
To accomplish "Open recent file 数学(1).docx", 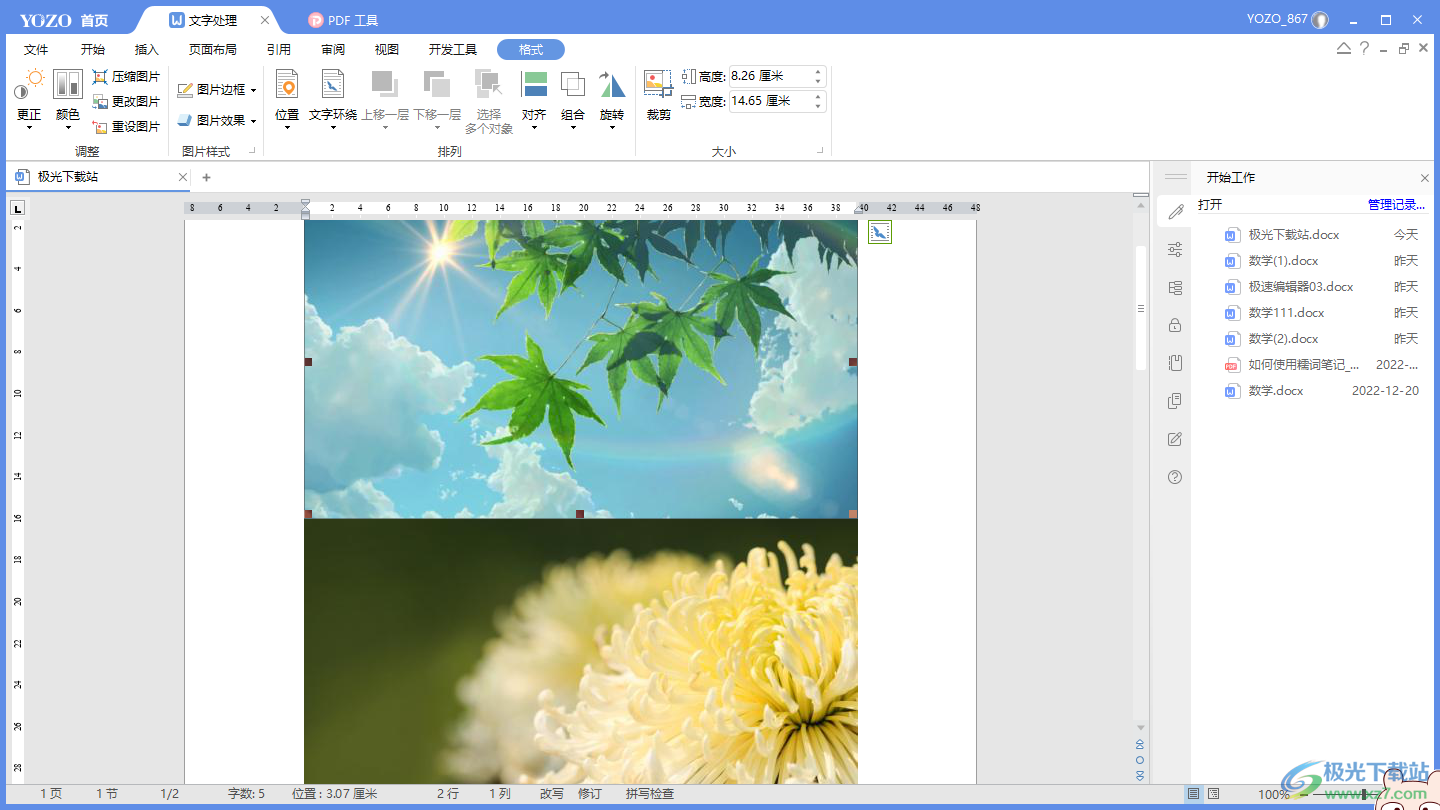I will 1320,260.
